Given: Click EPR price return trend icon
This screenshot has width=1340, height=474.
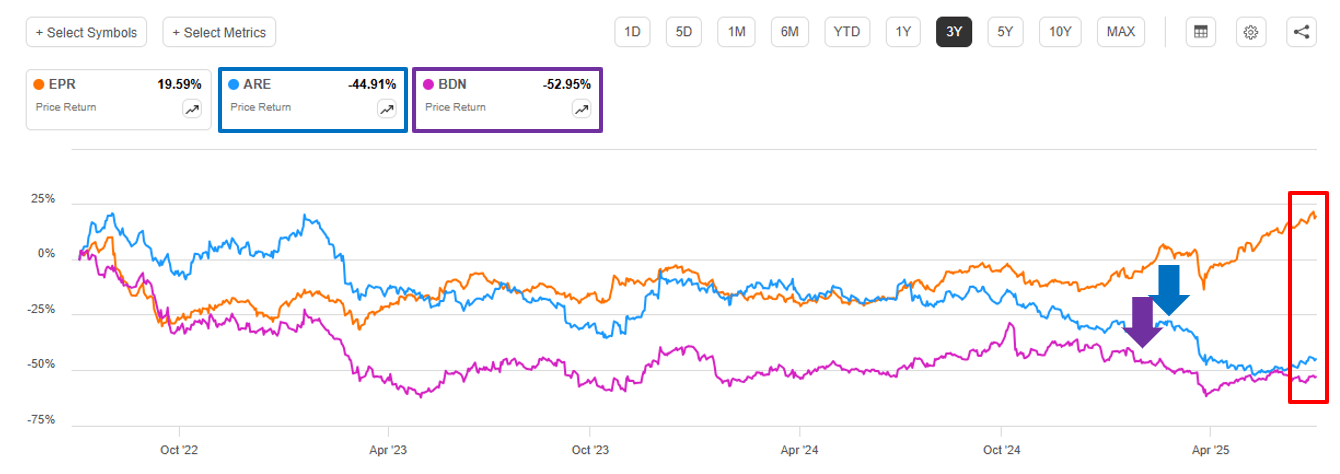Looking at the screenshot, I should click(192, 109).
